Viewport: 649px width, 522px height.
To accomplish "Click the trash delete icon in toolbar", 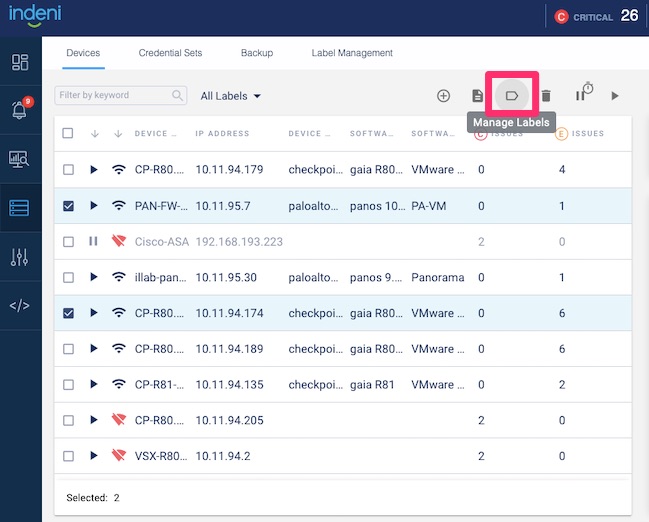I will 546,96.
